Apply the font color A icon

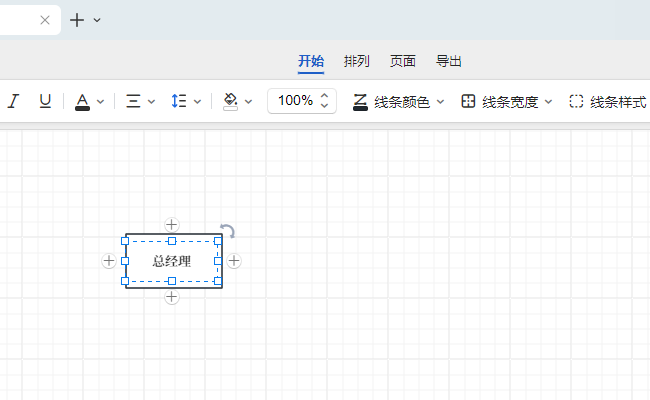point(82,102)
